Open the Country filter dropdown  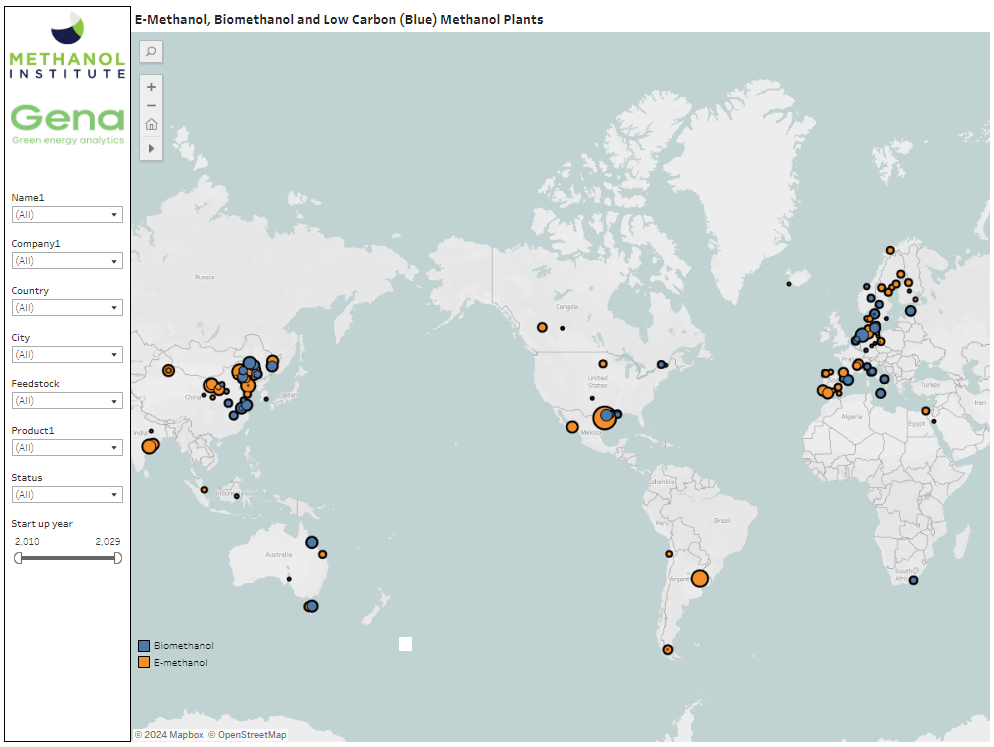[67, 308]
